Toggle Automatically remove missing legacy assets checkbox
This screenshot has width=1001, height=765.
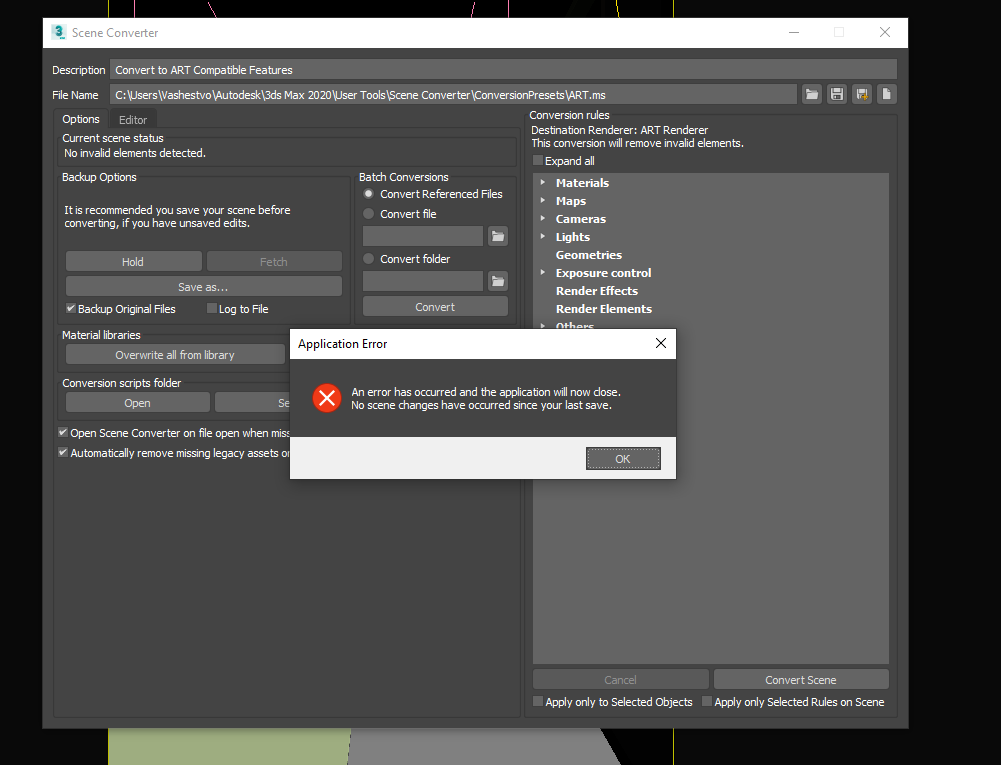63,452
